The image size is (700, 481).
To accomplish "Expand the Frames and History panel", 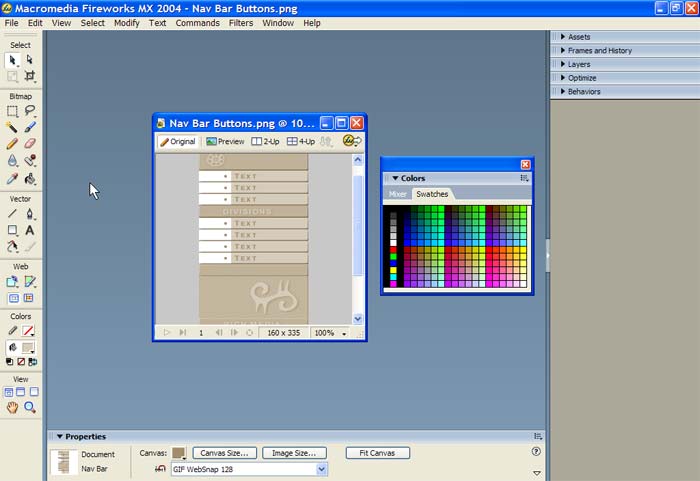I will 563,50.
